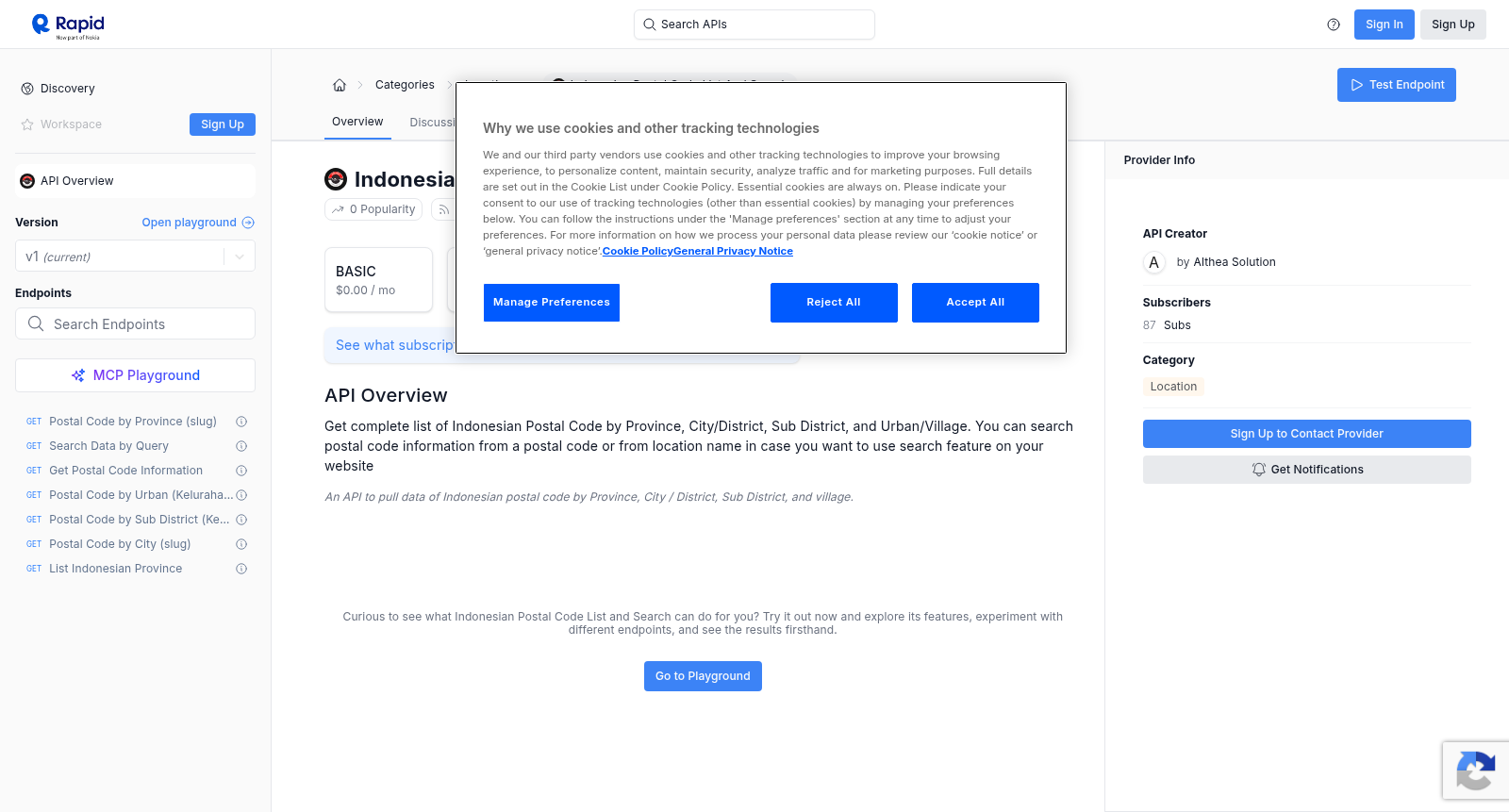1509x812 pixels.
Task: Open the v1 (current) version dropdown
Action: 135,257
